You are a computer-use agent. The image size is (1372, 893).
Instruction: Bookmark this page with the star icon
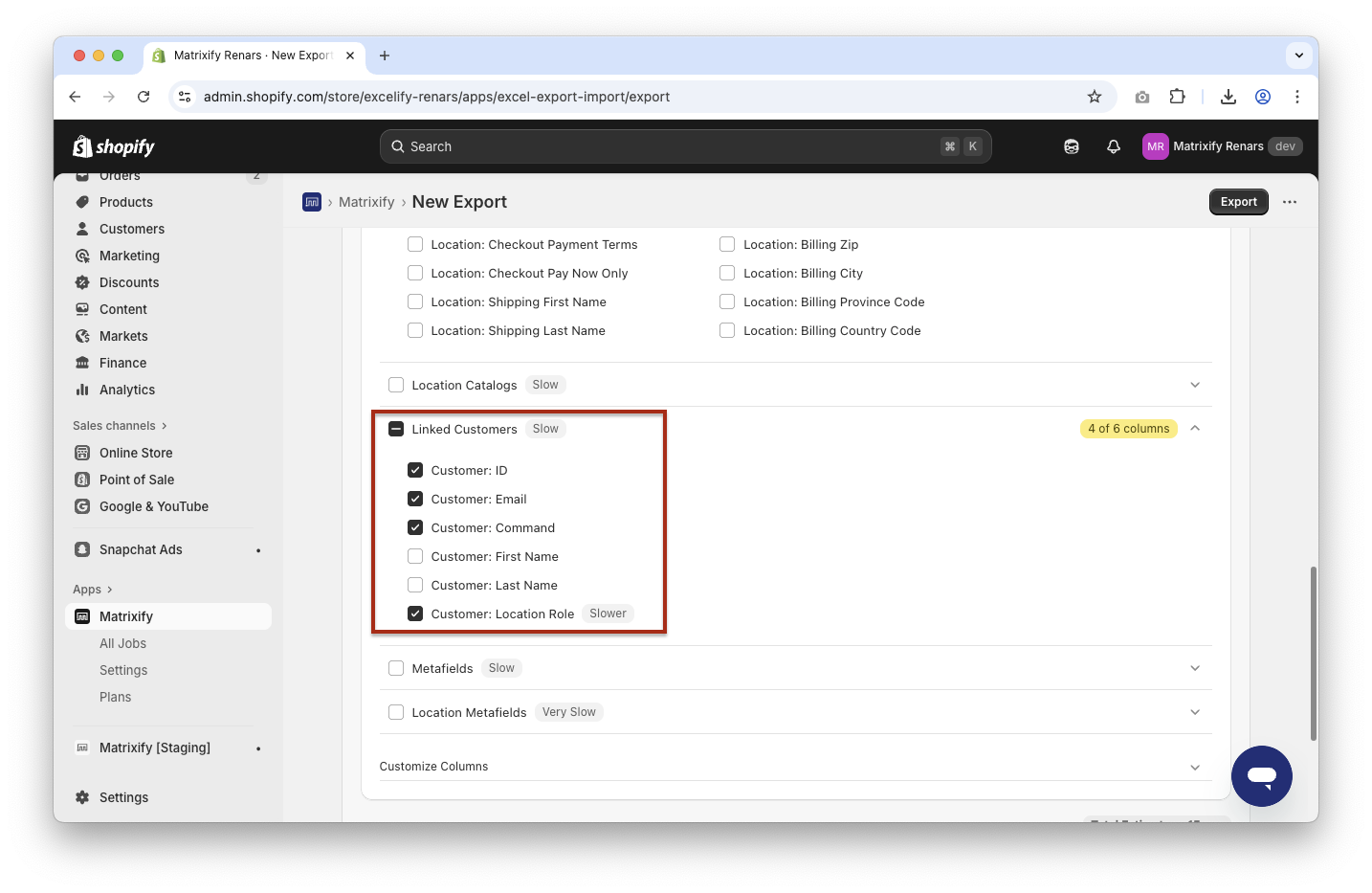pos(1095,97)
